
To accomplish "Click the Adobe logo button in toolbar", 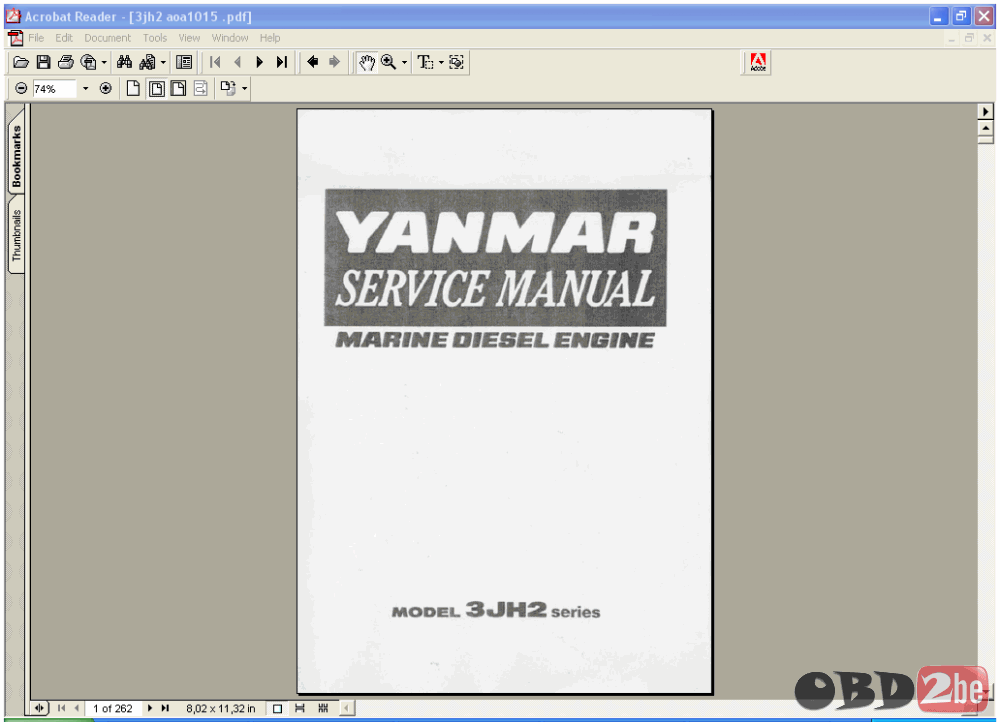I will [757, 63].
